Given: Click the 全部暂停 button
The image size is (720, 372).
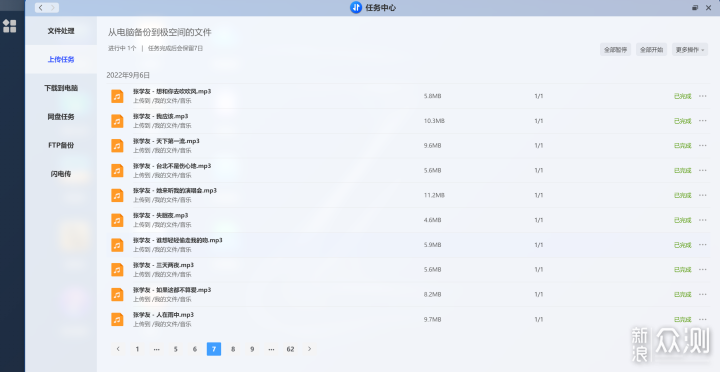Looking at the screenshot, I should [x=615, y=50].
